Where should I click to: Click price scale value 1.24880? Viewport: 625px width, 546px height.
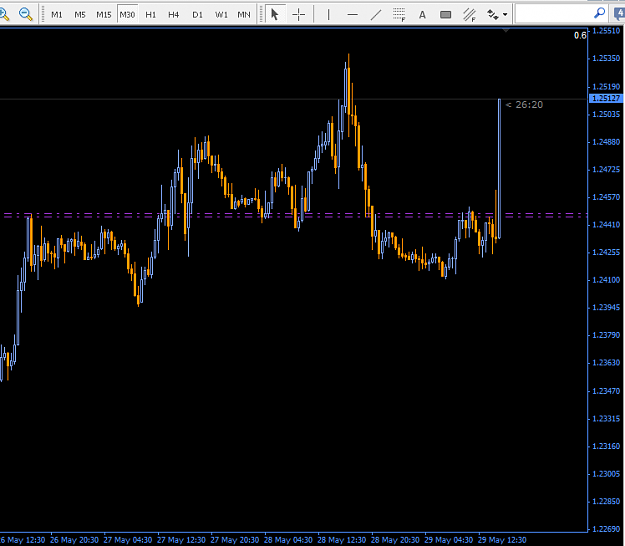click(x=606, y=142)
